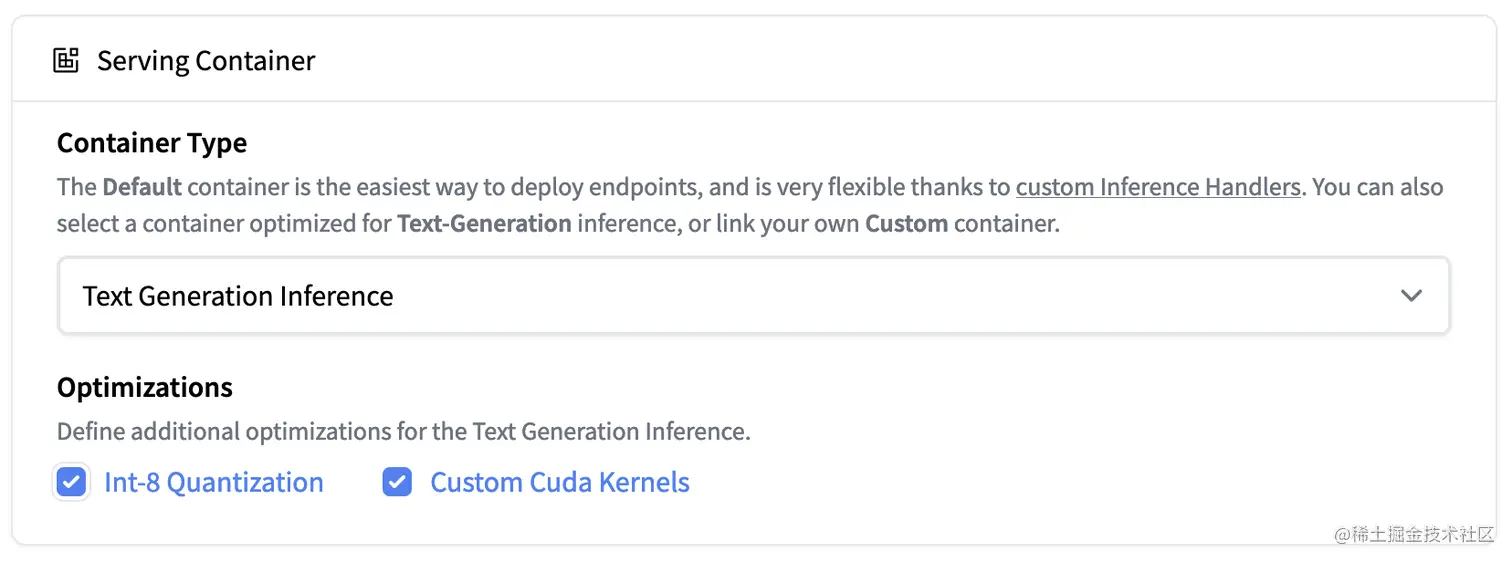Open the custom Inference Handlers link
Viewport: 1512px width, 562px height.
coord(1158,187)
